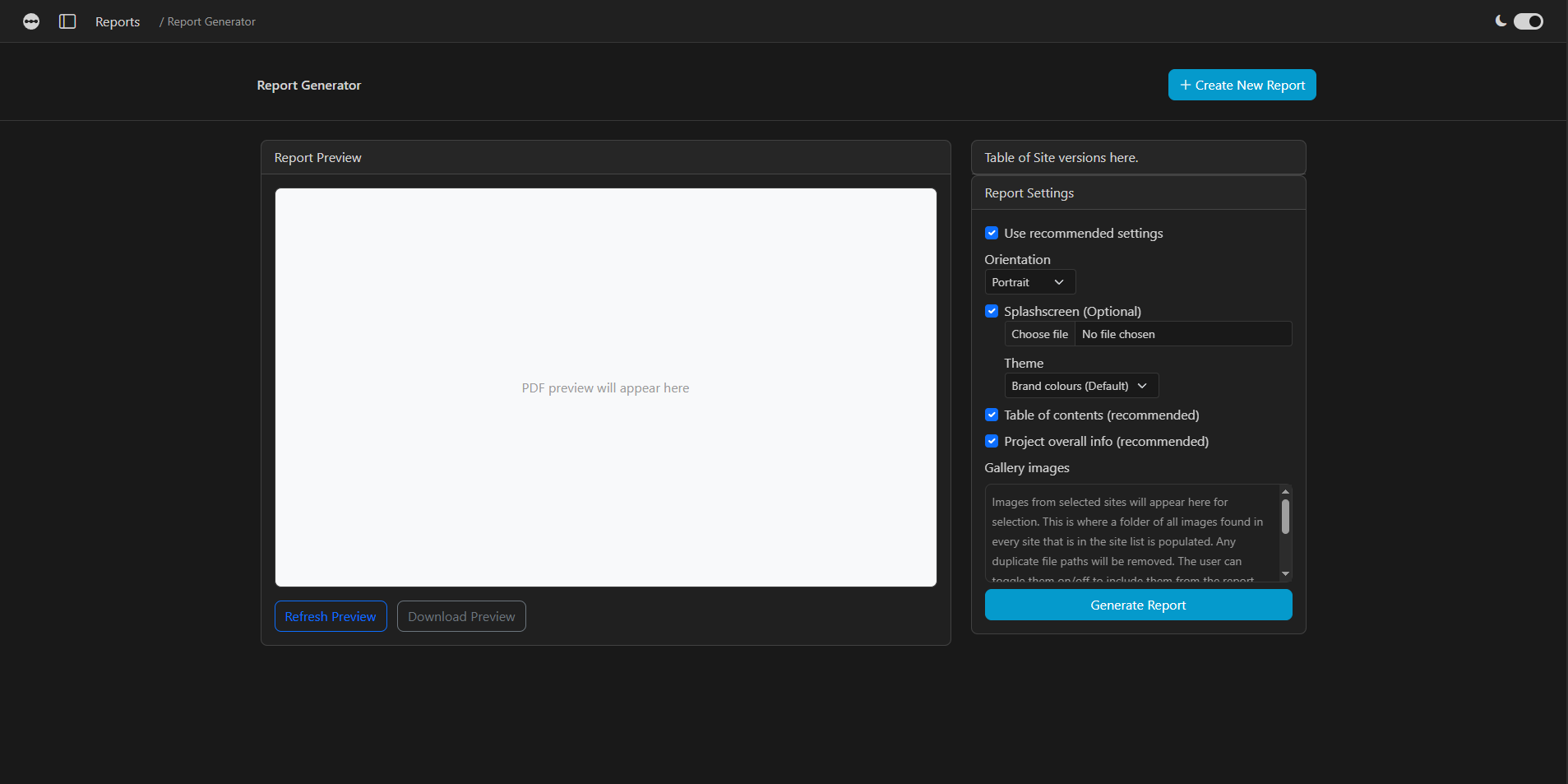Screen dimensions: 1568x784
Task: Click the Download Preview button
Action: coord(460,615)
